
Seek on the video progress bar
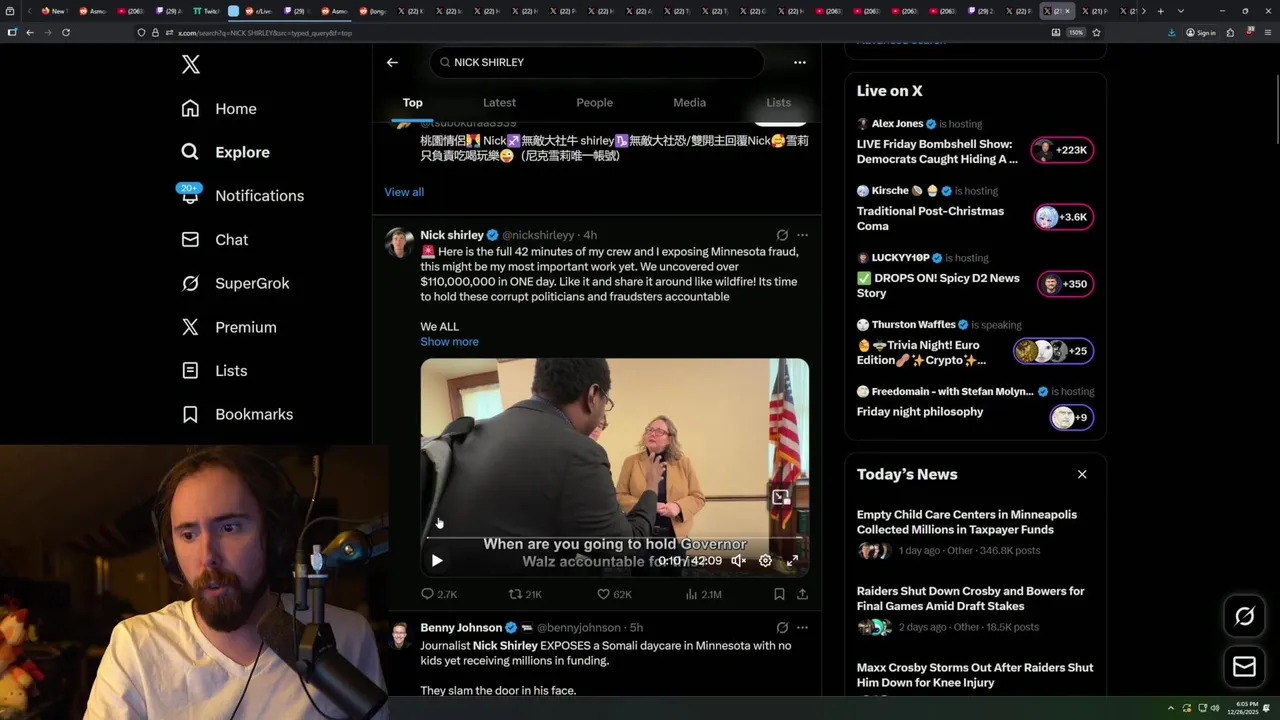pos(614,538)
